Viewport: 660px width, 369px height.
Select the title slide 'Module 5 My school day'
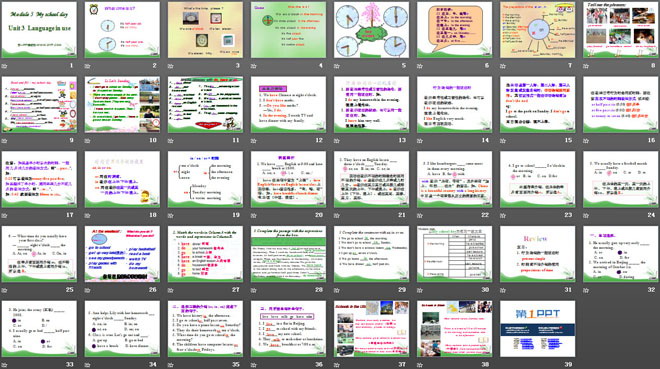tap(39, 30)
